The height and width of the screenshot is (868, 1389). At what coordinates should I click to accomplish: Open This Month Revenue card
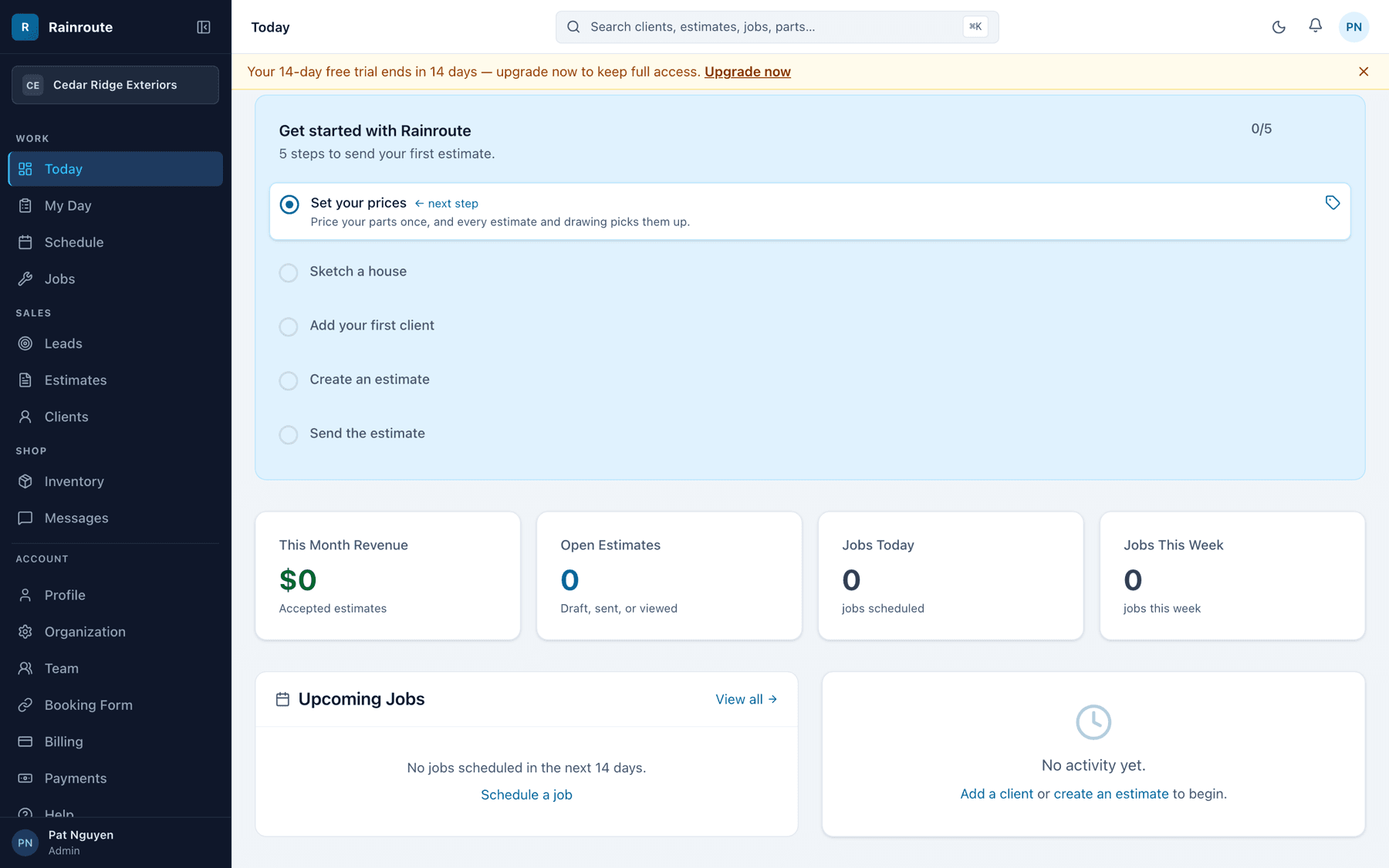coord(388,576)
